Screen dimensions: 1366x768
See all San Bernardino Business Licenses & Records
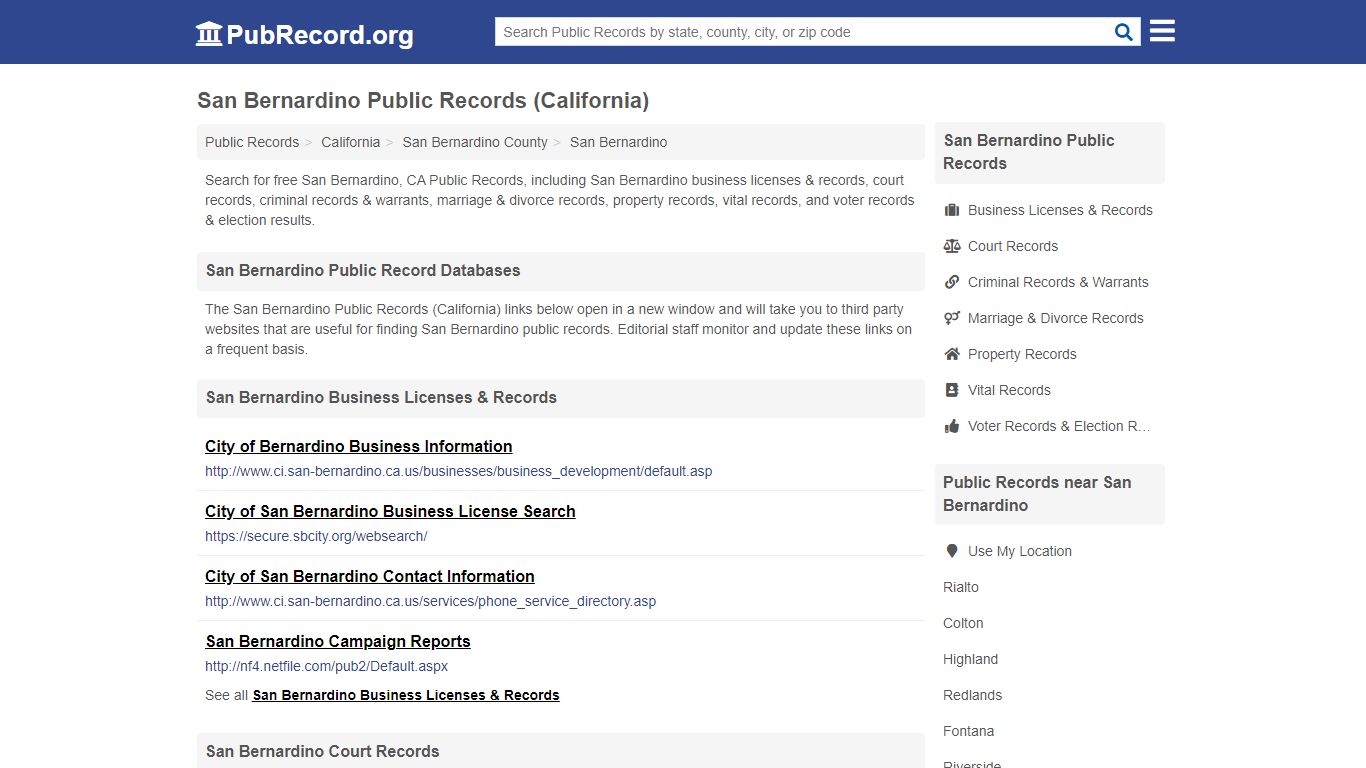pos(406,695)
